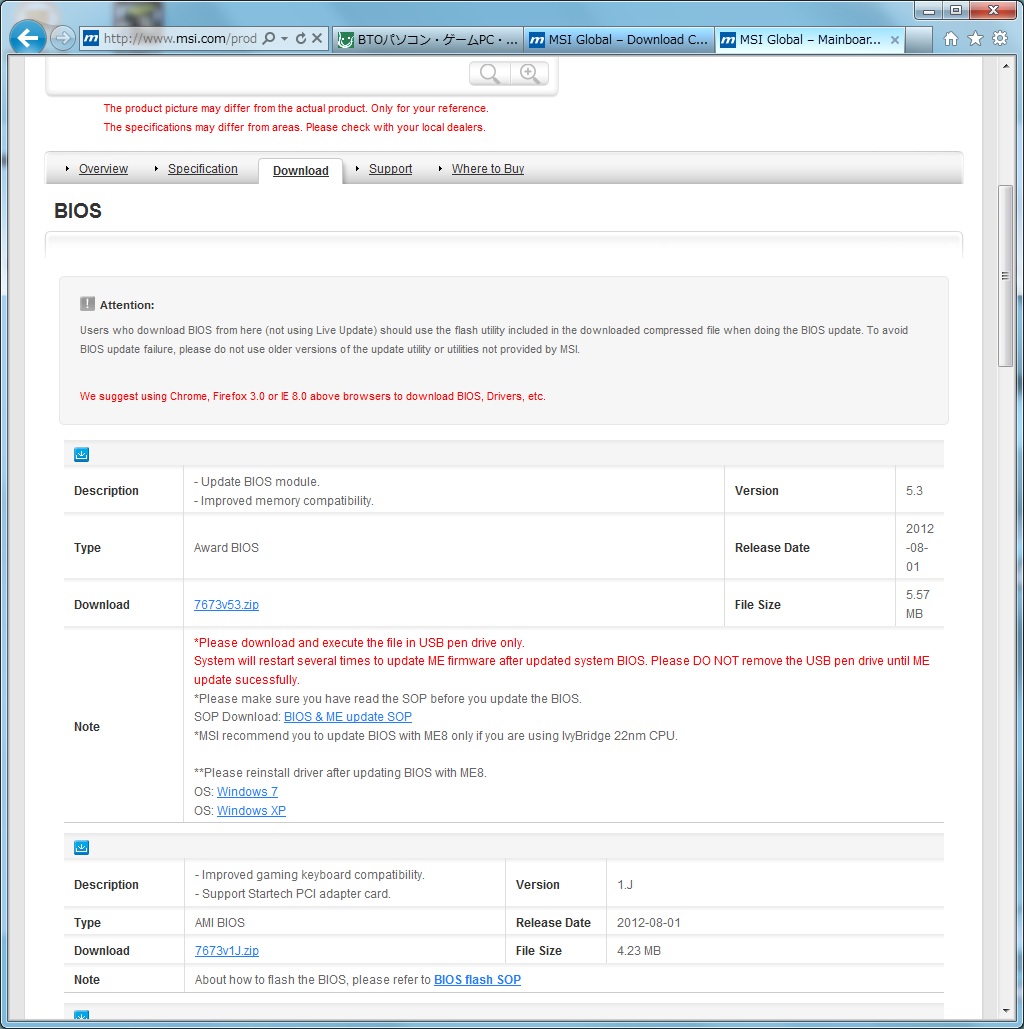Click download icon above BIOS version 5.3
Viewport: 1024px width, 1029px height.
click(x=81, y=454)
